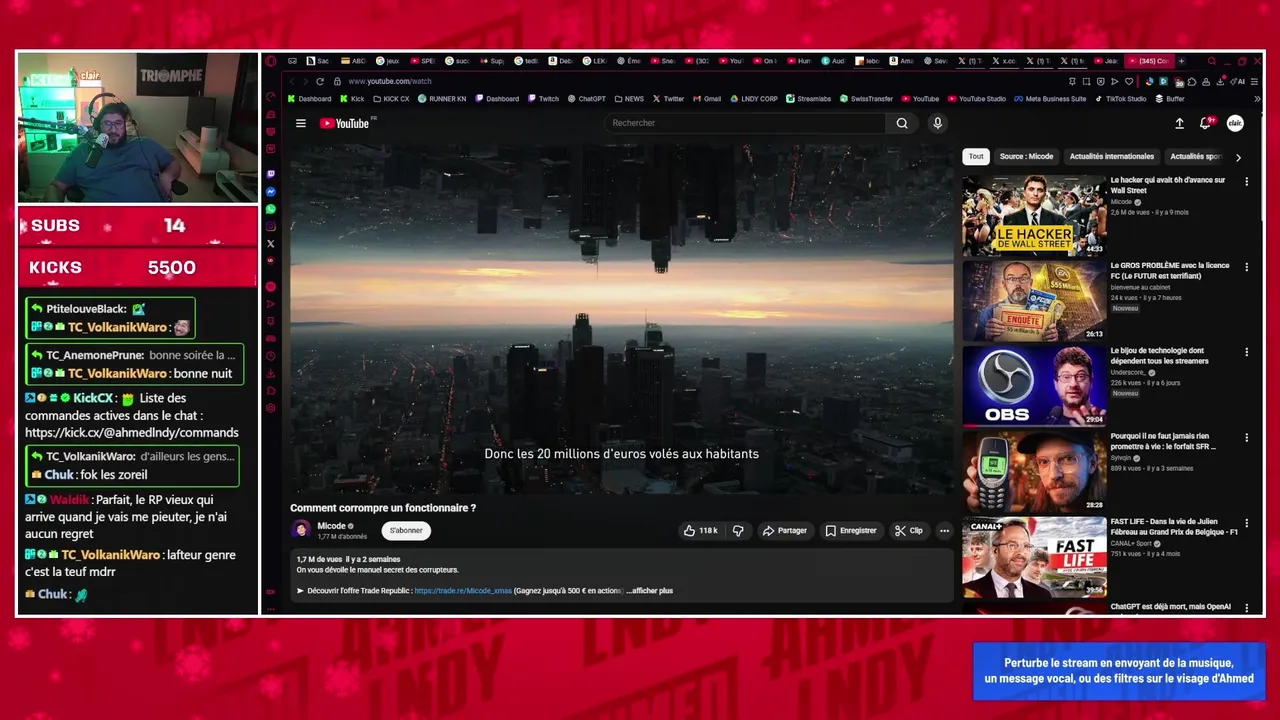The height and width of the screenshot is (720, 1280).
Task: Open the YouTube create upload icon
Action: 1179,123
